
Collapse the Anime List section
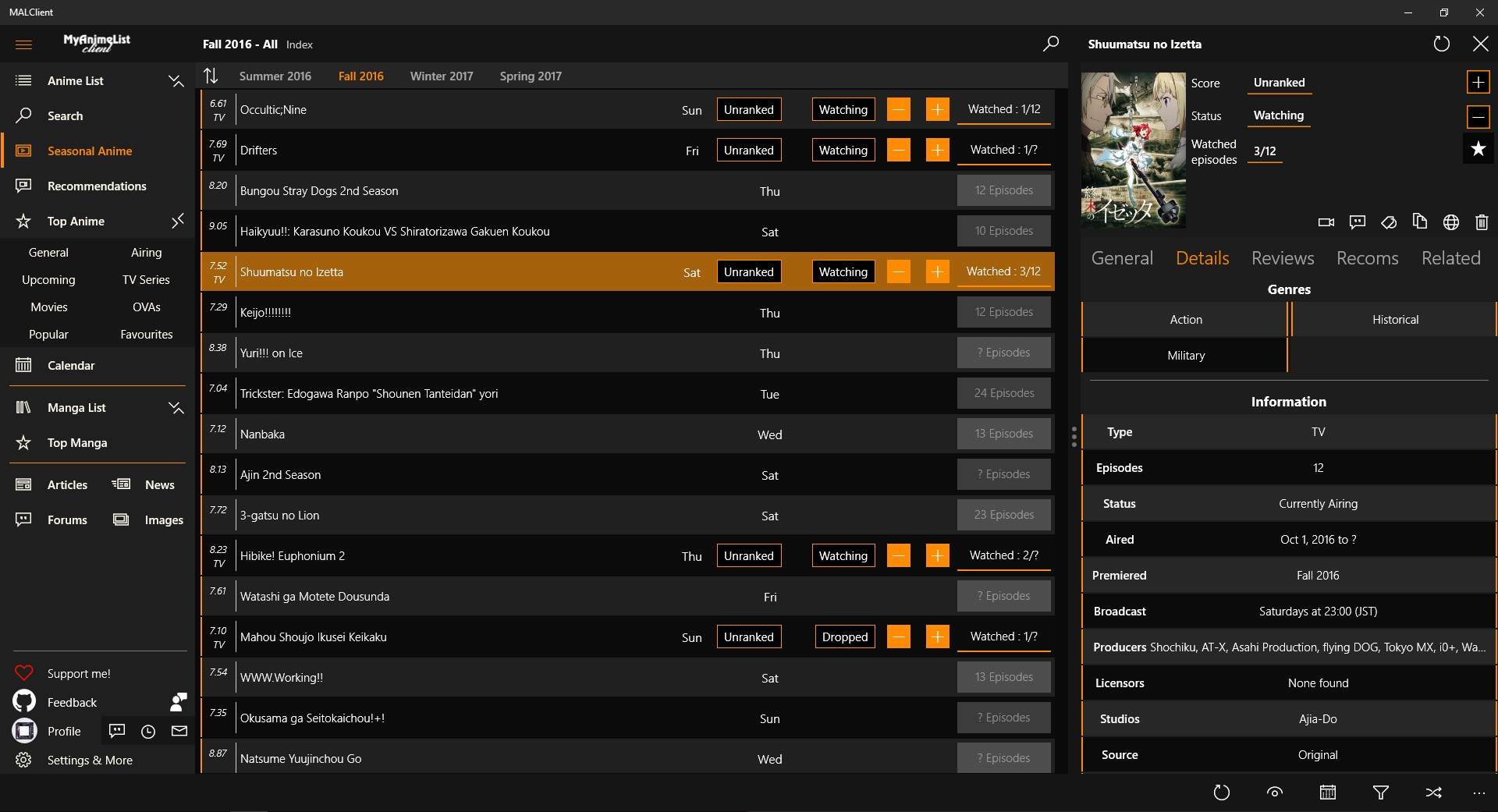pos(176,80)
